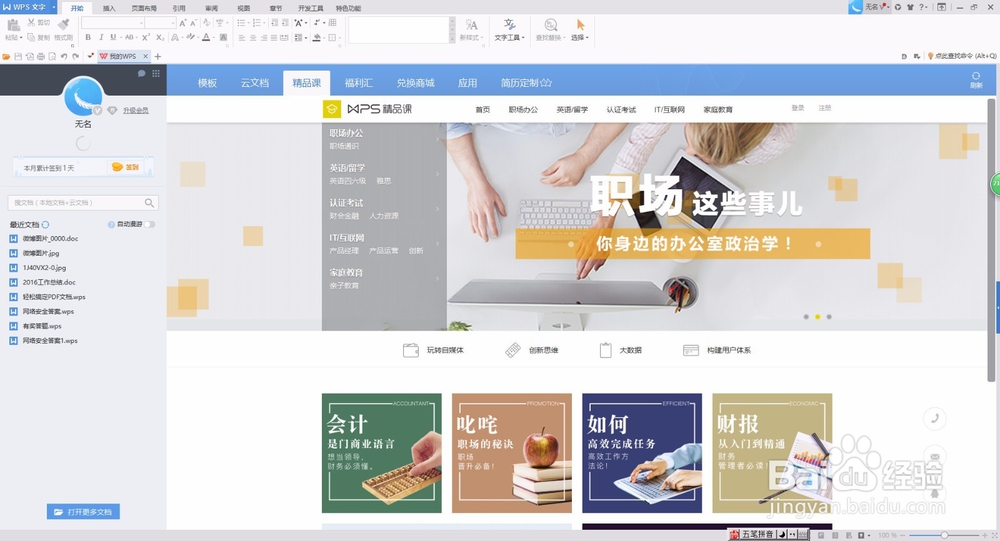Open the WPS 文字 application menu arrow
The width and height of the screenshot is (1000, 541).
coord(53,7)
